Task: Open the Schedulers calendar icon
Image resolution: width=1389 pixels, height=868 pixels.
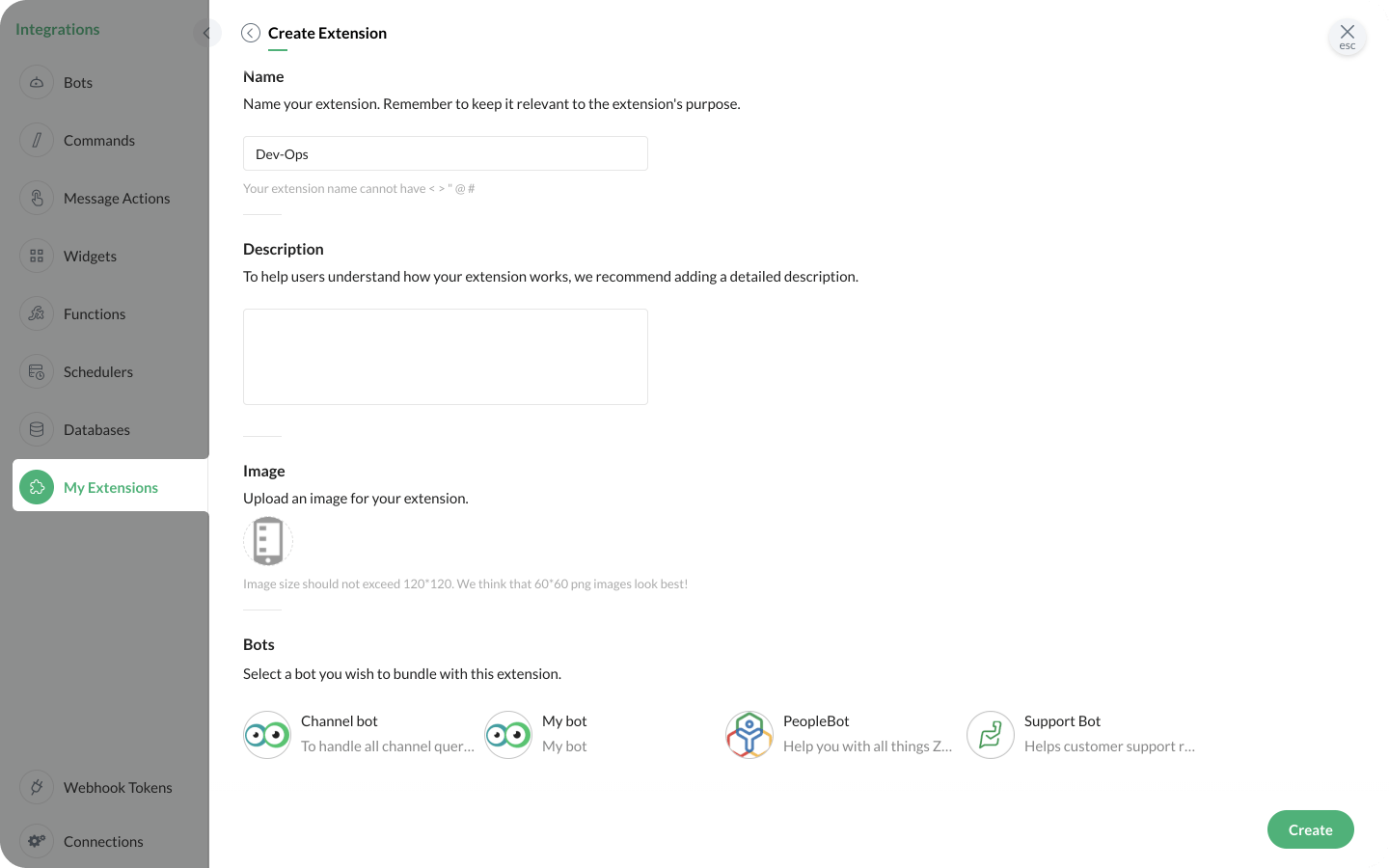Action: (x=37, y=372)
